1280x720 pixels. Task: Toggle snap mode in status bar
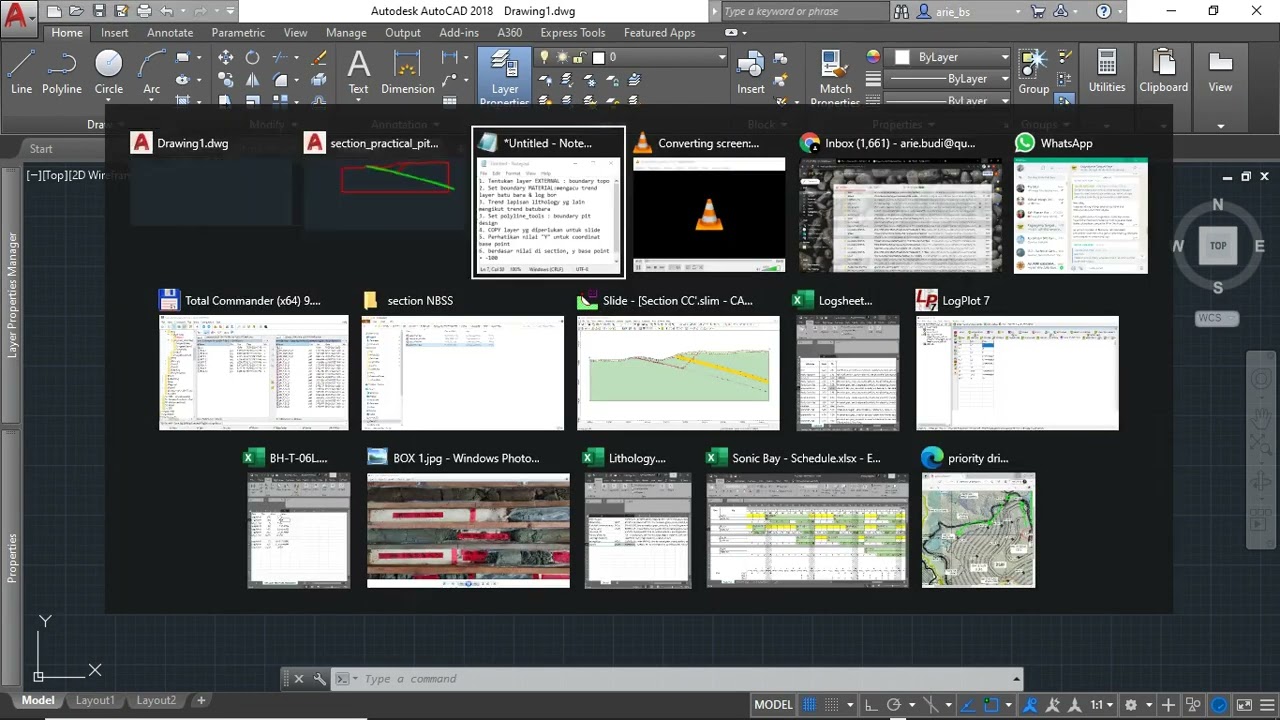(x=832, y=705)
